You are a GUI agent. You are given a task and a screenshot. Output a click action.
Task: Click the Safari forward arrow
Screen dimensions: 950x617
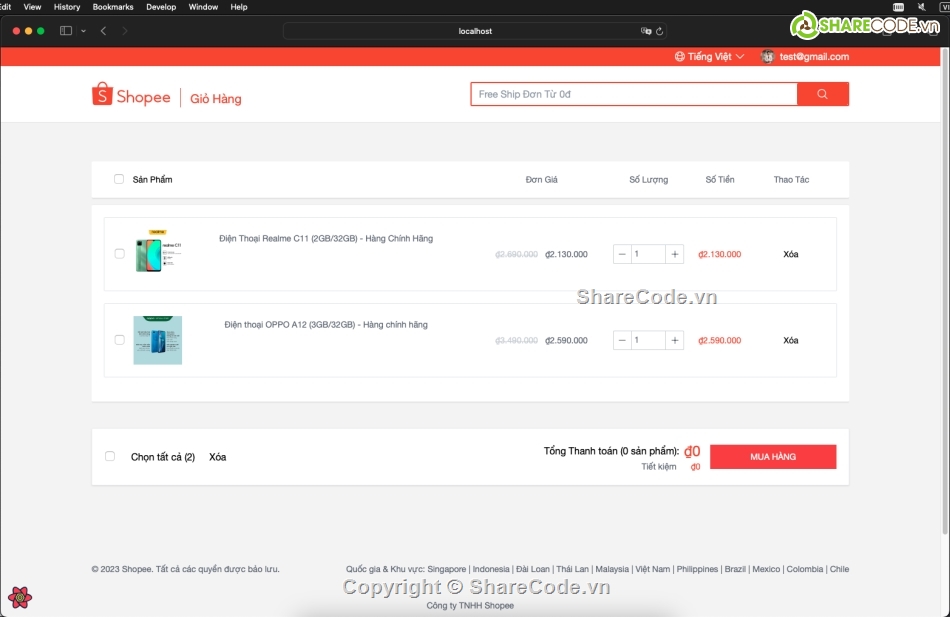(x=125, y=31)
